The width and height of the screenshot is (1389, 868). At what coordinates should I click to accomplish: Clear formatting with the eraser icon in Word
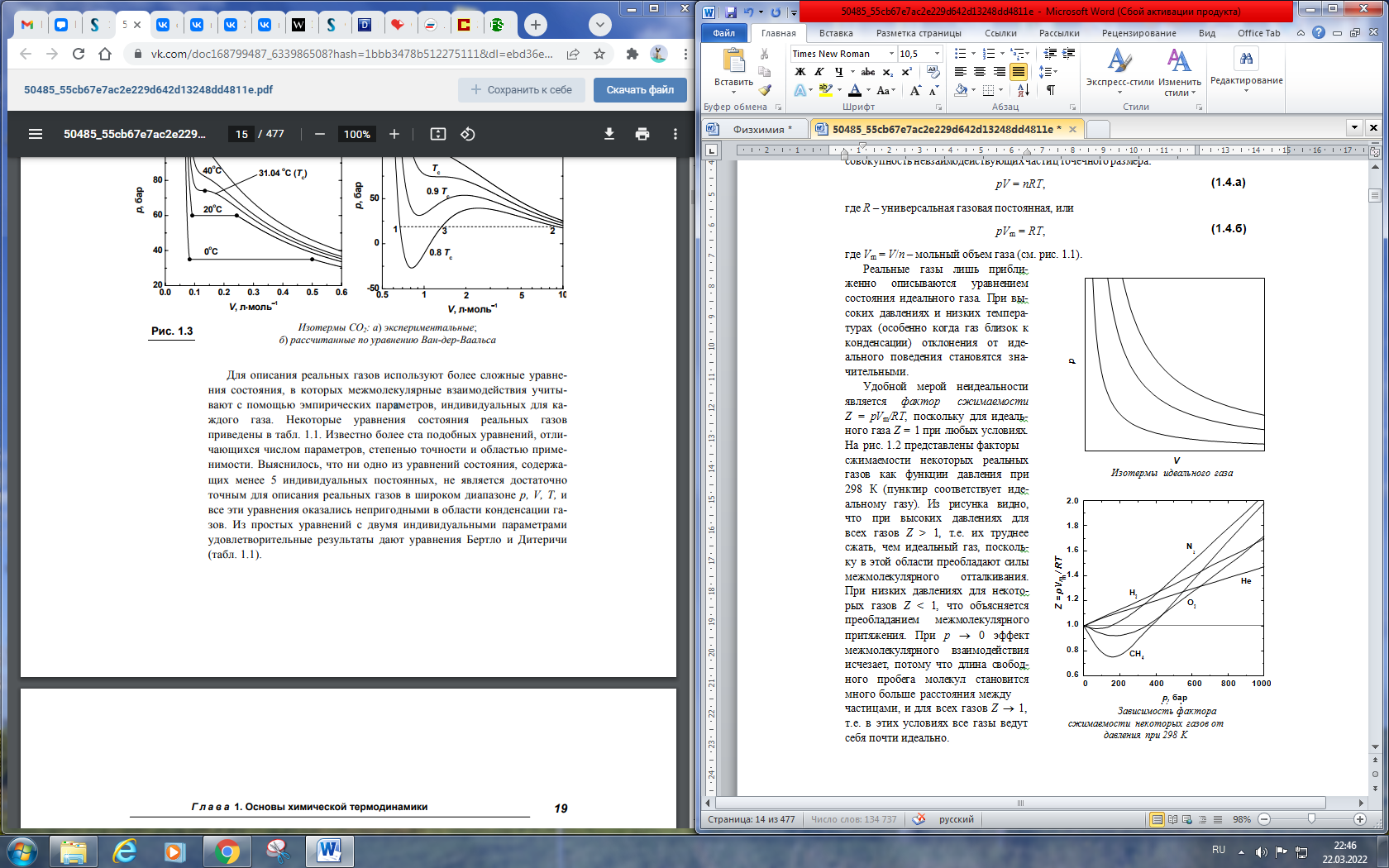[933, 72]
